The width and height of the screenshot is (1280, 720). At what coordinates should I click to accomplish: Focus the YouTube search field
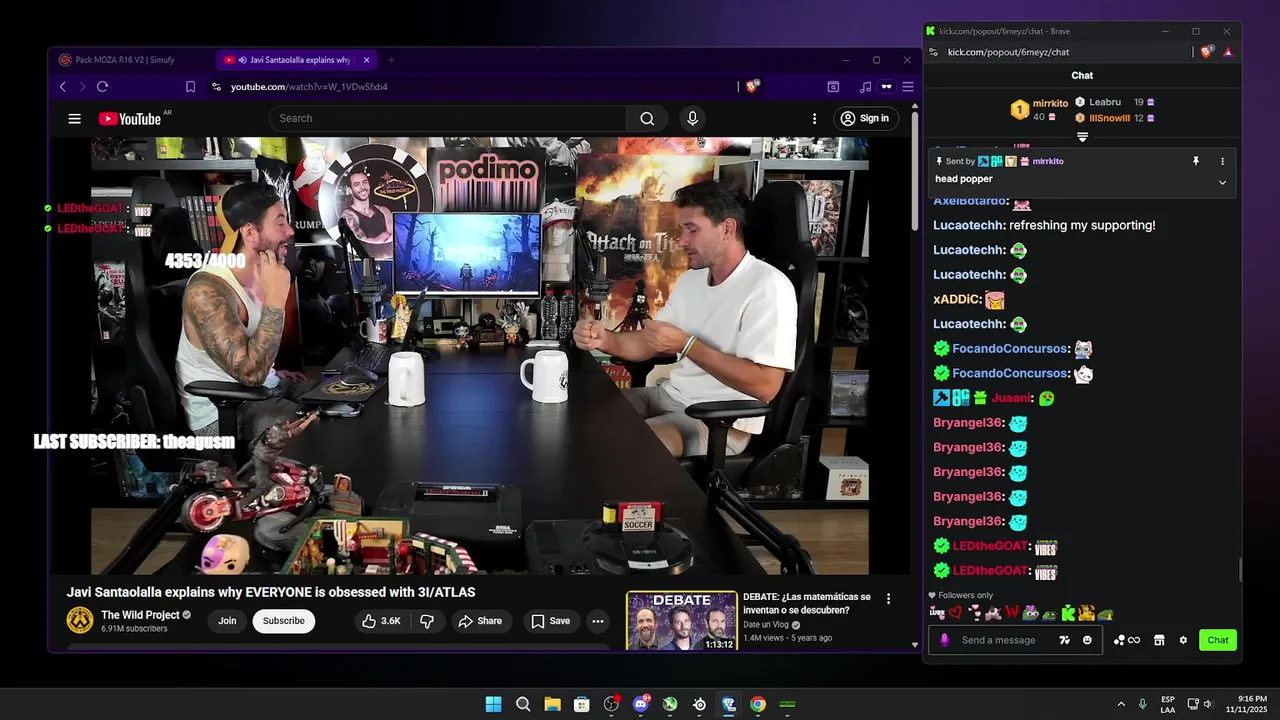[x=448, y=118]
